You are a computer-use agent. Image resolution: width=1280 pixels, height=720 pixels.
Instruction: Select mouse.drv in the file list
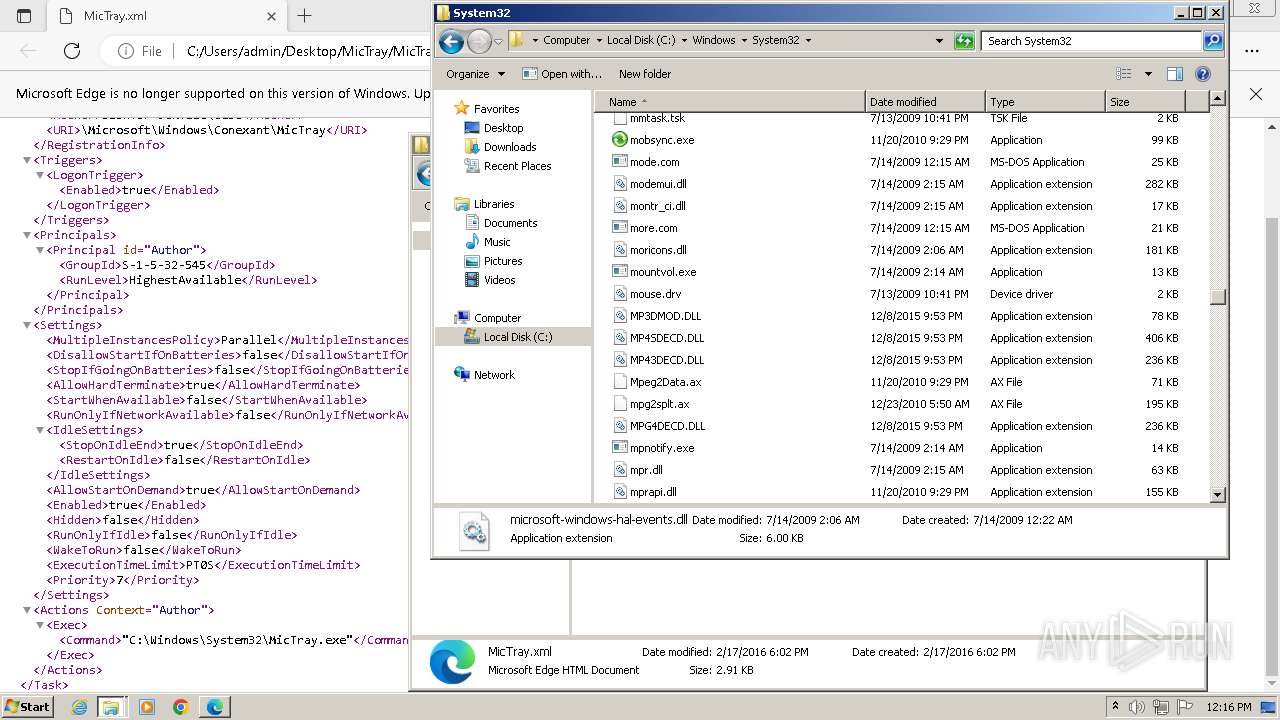coord(655,294)
